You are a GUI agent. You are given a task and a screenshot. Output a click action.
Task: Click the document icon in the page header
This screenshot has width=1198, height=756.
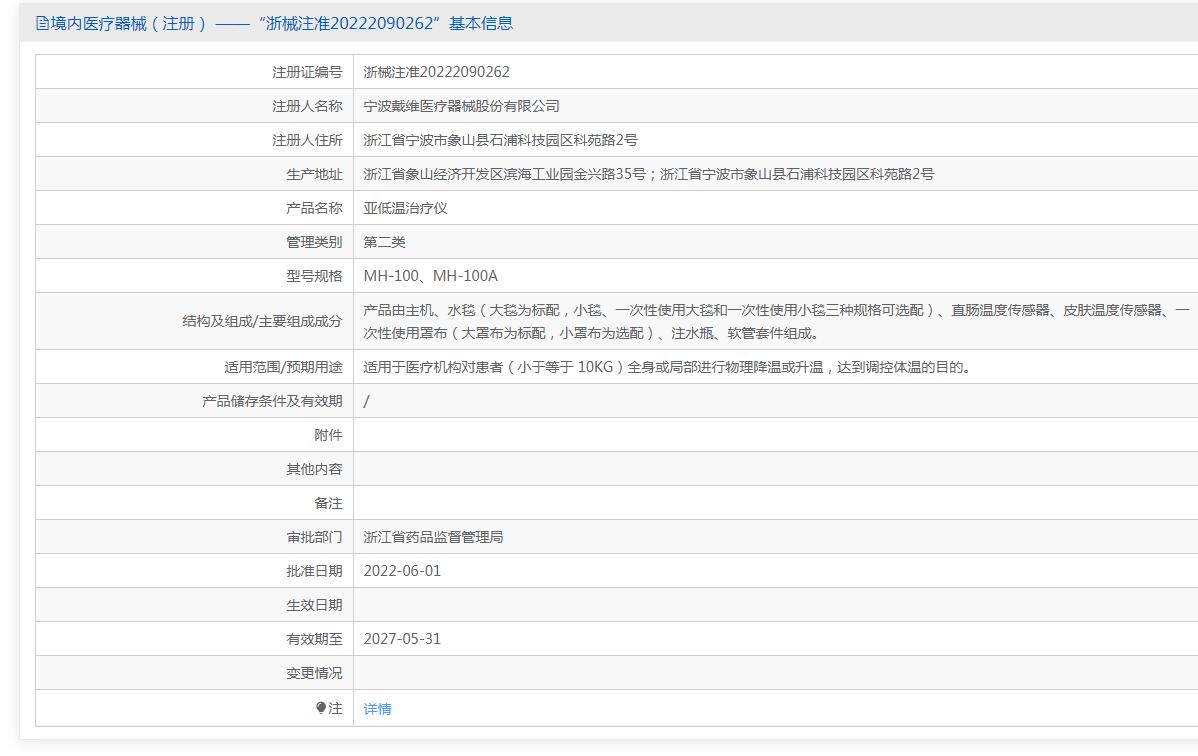(42, 23)
